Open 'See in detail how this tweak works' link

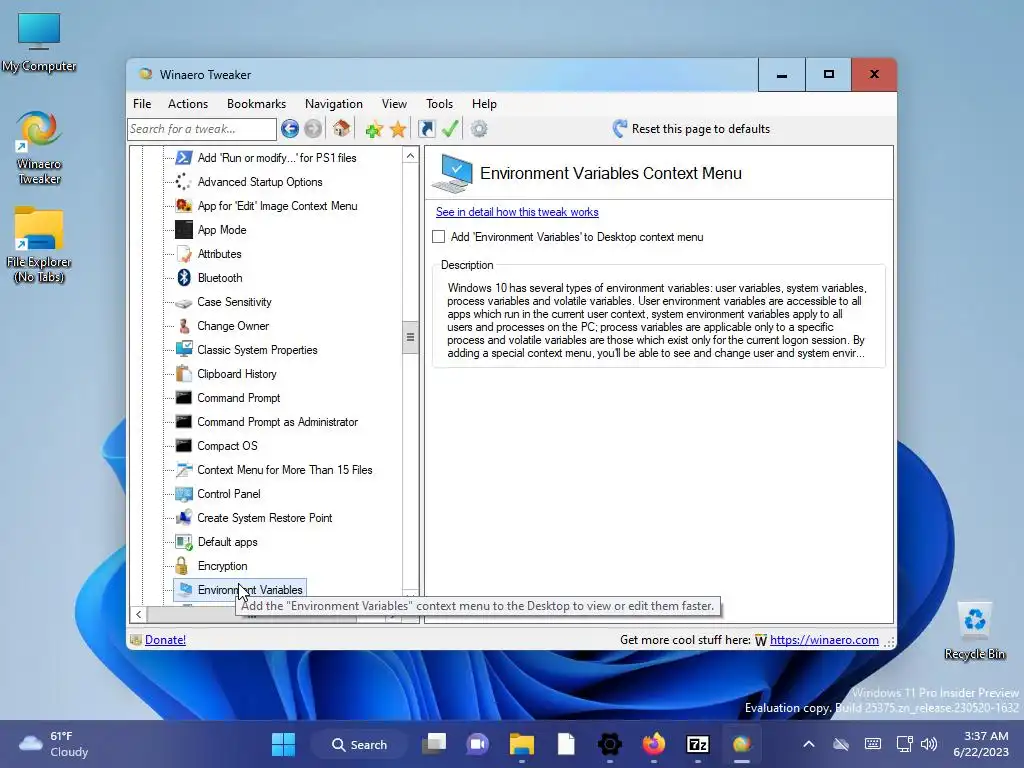tap(517, 212)
